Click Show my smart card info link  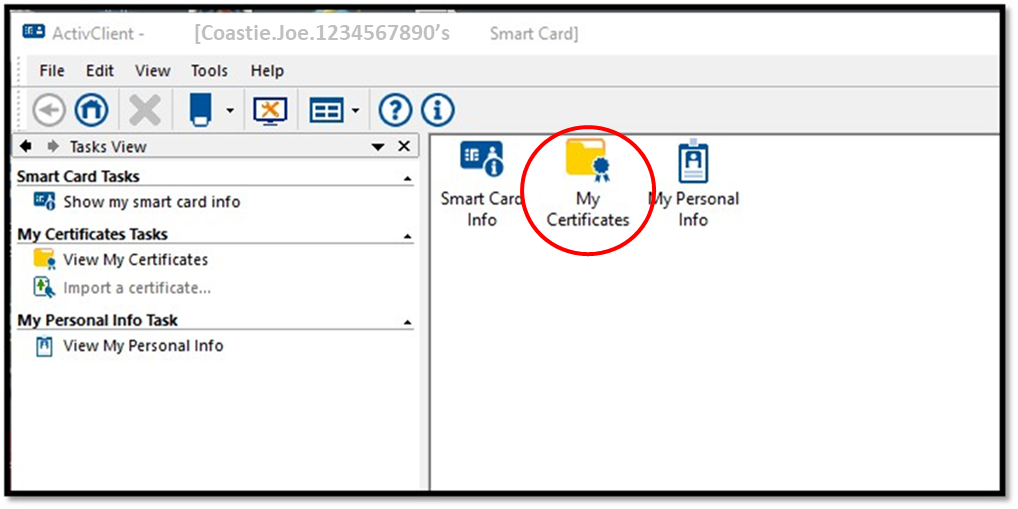pyautogui.click(x=152, y=202)
